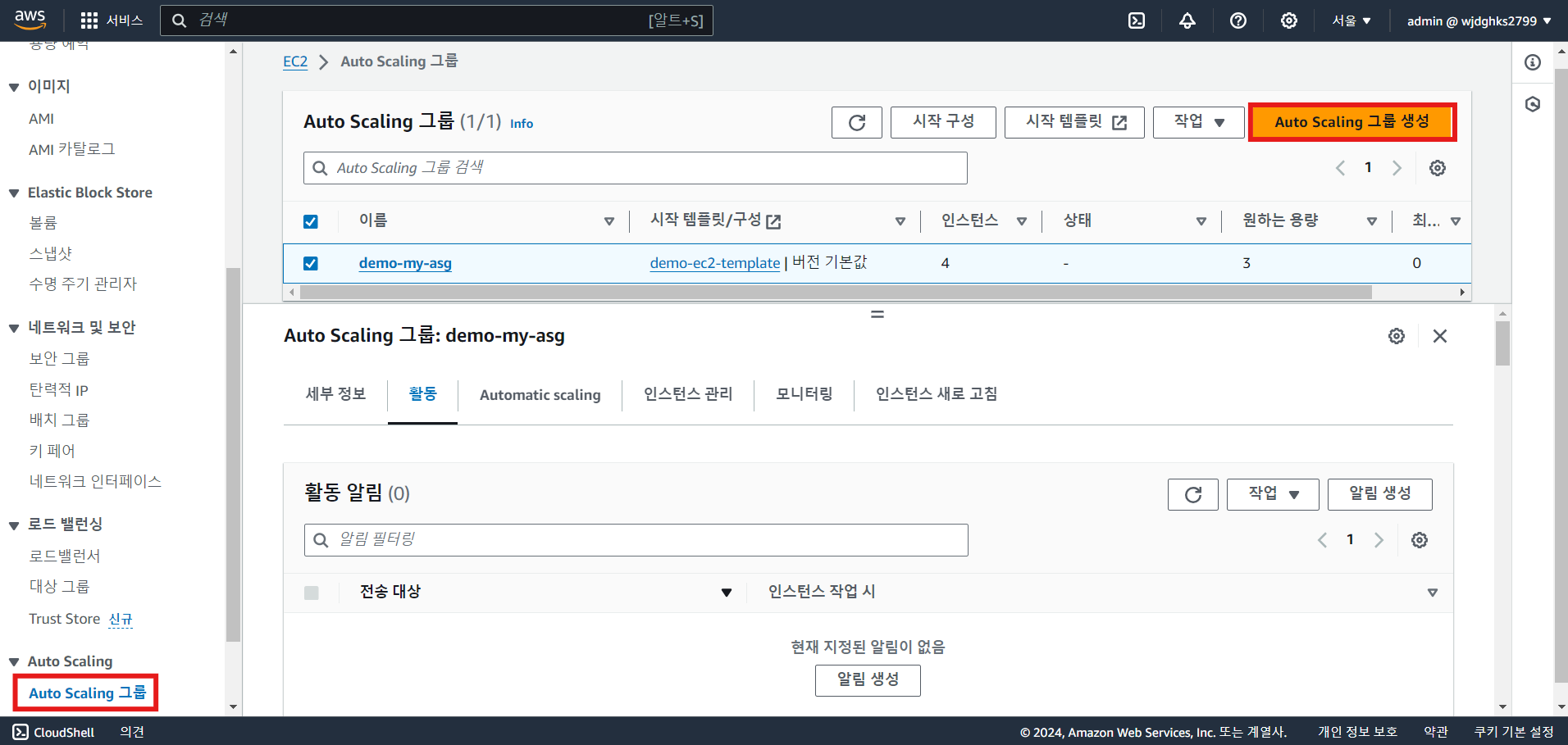Go to next page of Auto Scaling groups
The width and height of the screenshot is (1568, 745).
point(1397,168)
